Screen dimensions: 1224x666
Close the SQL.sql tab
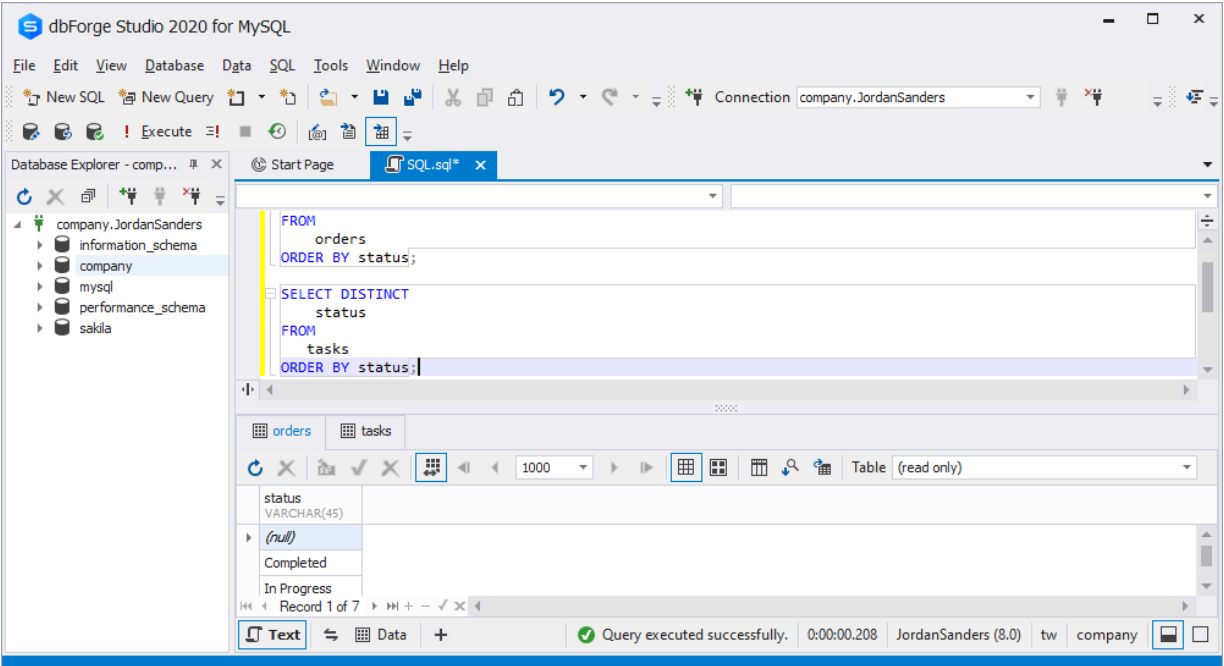coord(480,165)
